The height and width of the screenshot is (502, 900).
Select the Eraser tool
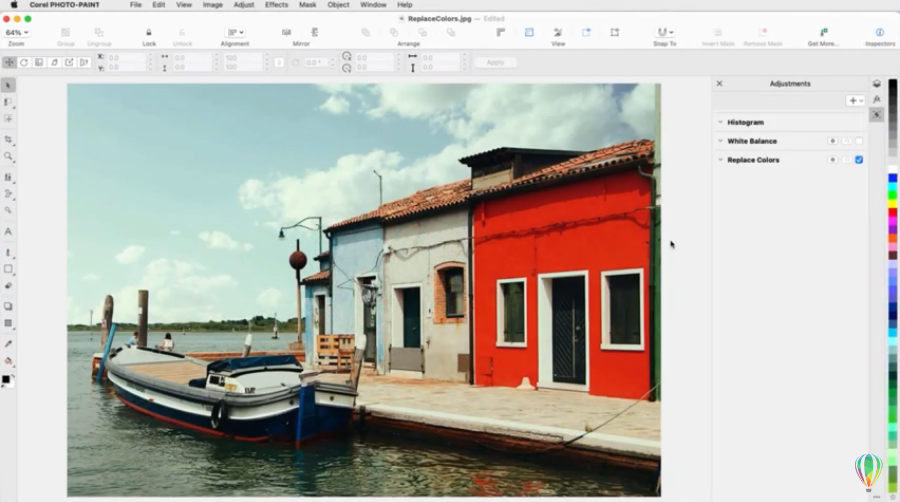(8, 286)
